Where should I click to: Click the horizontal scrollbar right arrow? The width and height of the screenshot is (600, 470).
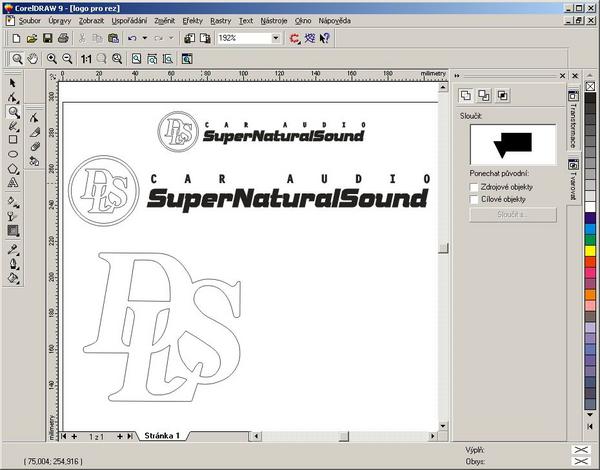coord(433,436)
